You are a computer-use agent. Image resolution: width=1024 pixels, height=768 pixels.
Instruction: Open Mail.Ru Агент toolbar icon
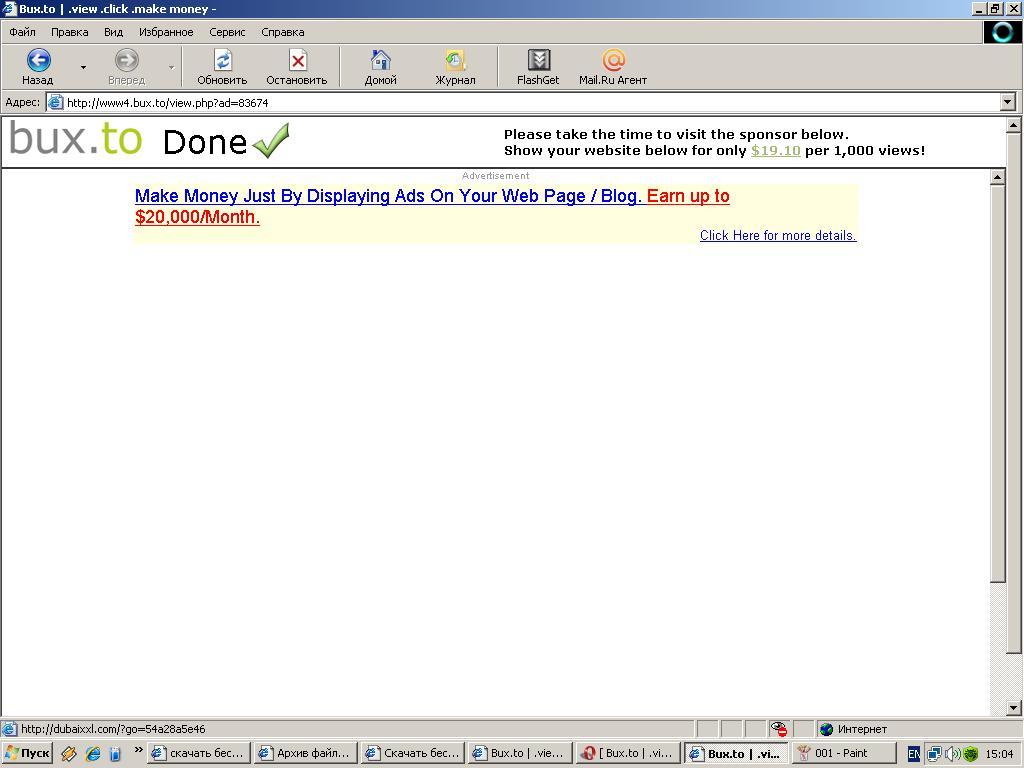(x=613, y=61)
